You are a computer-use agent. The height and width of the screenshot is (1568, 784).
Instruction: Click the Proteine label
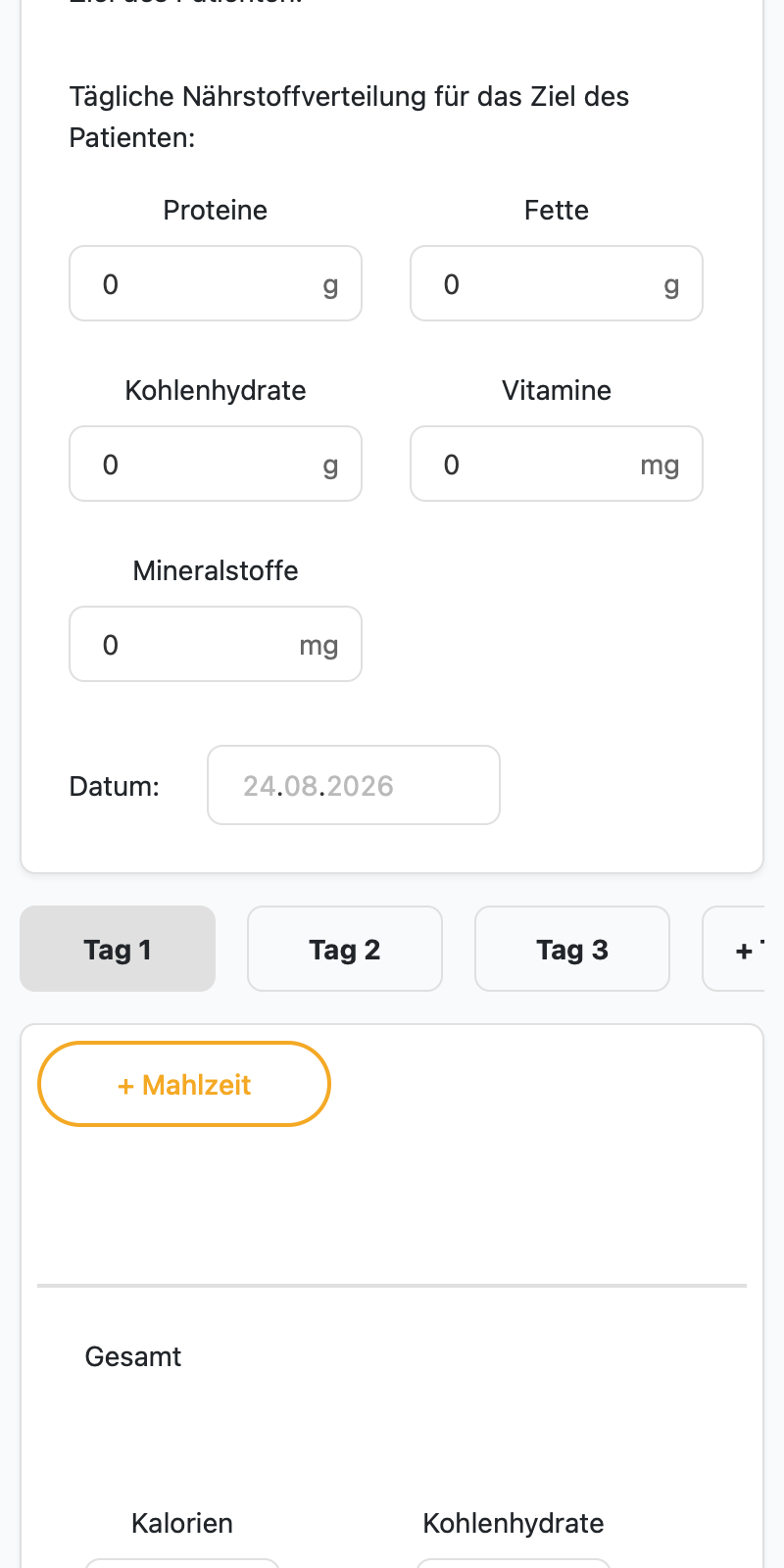tap(216, 210)
